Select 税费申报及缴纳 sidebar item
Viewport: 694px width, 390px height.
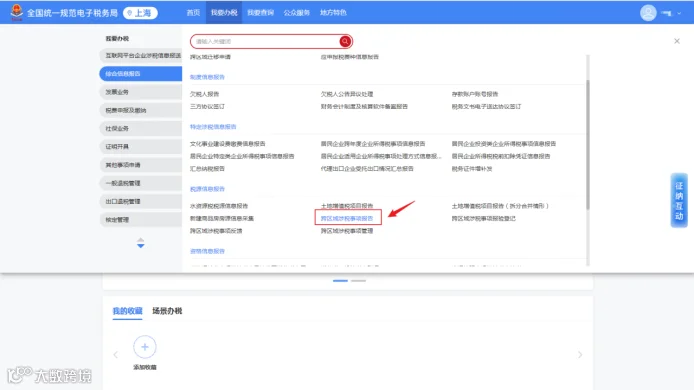pos(141,110)
